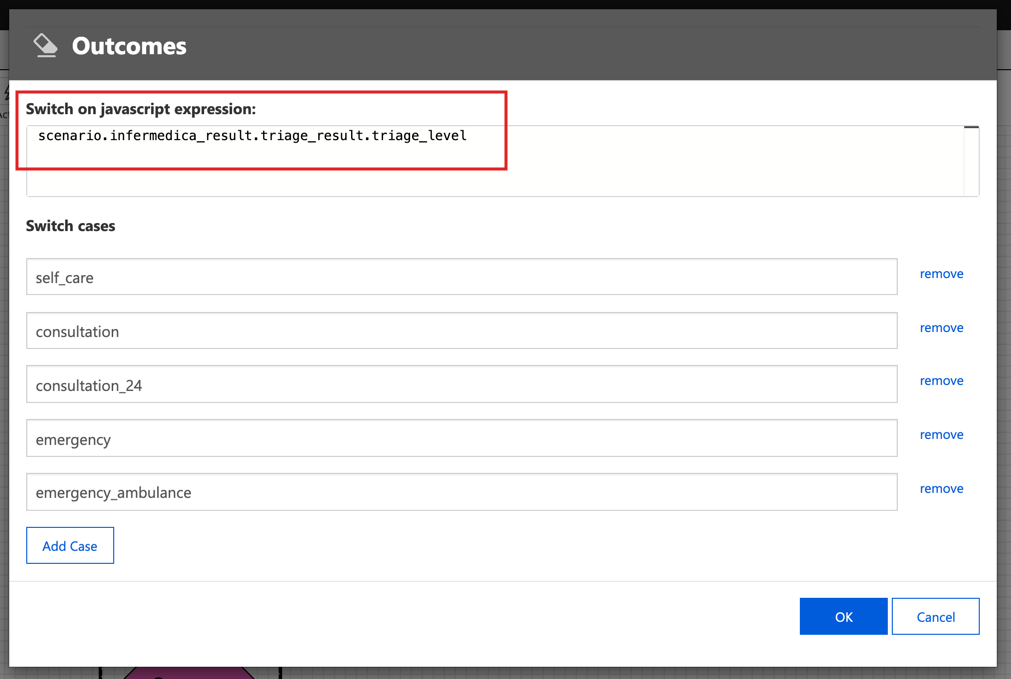Click the Switch cases heading
Viewport: 1011px width, 679px height.
coord(70,226)
